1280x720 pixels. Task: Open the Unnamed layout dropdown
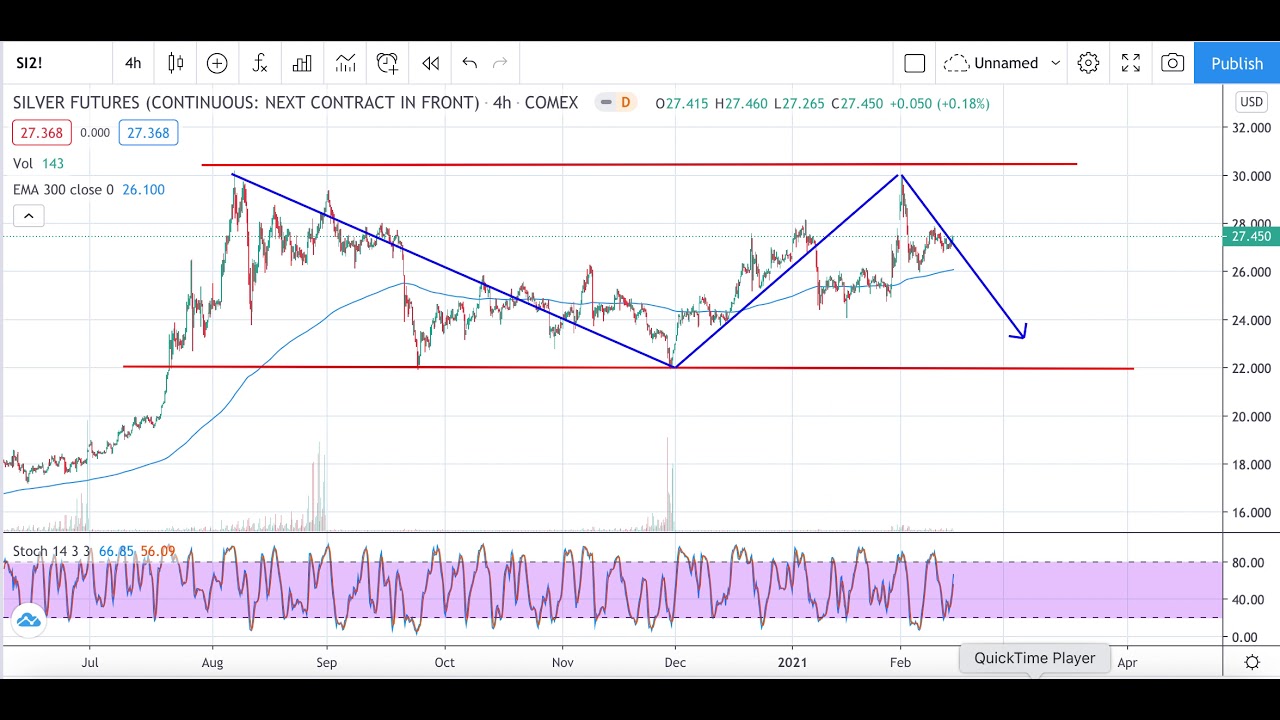tap(1003, 63)
